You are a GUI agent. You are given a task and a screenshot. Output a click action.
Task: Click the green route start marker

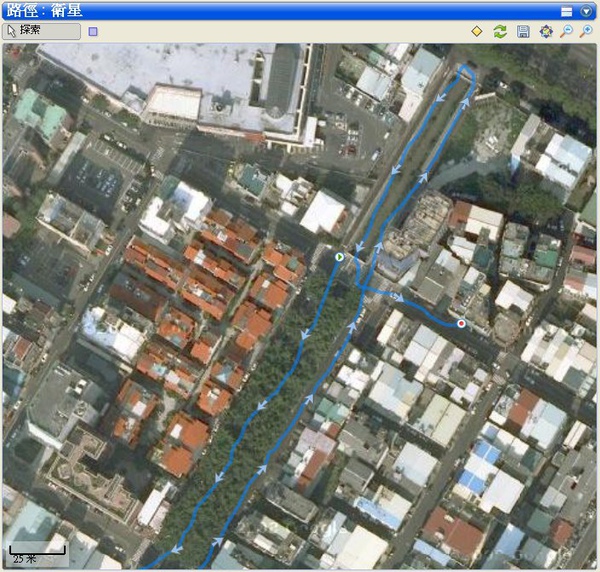pyautogui.click(x=339, y=257)
